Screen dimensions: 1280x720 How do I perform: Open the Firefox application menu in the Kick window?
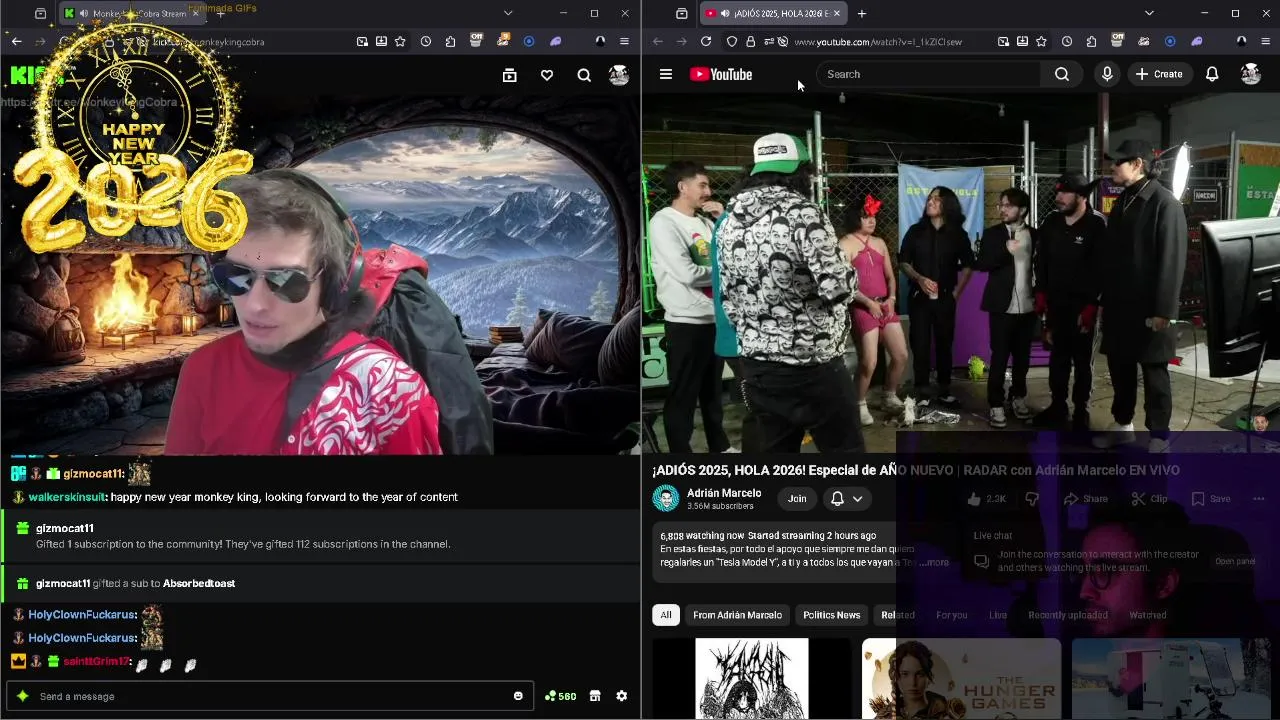tap(624, 42)
